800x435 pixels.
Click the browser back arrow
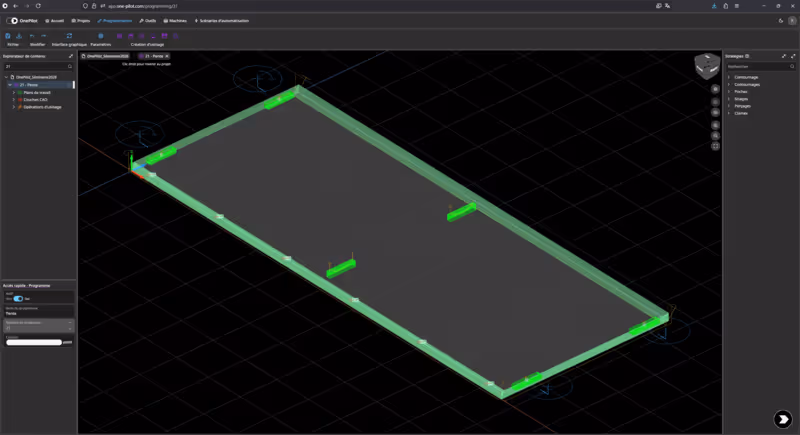click(x=15, y=6)
